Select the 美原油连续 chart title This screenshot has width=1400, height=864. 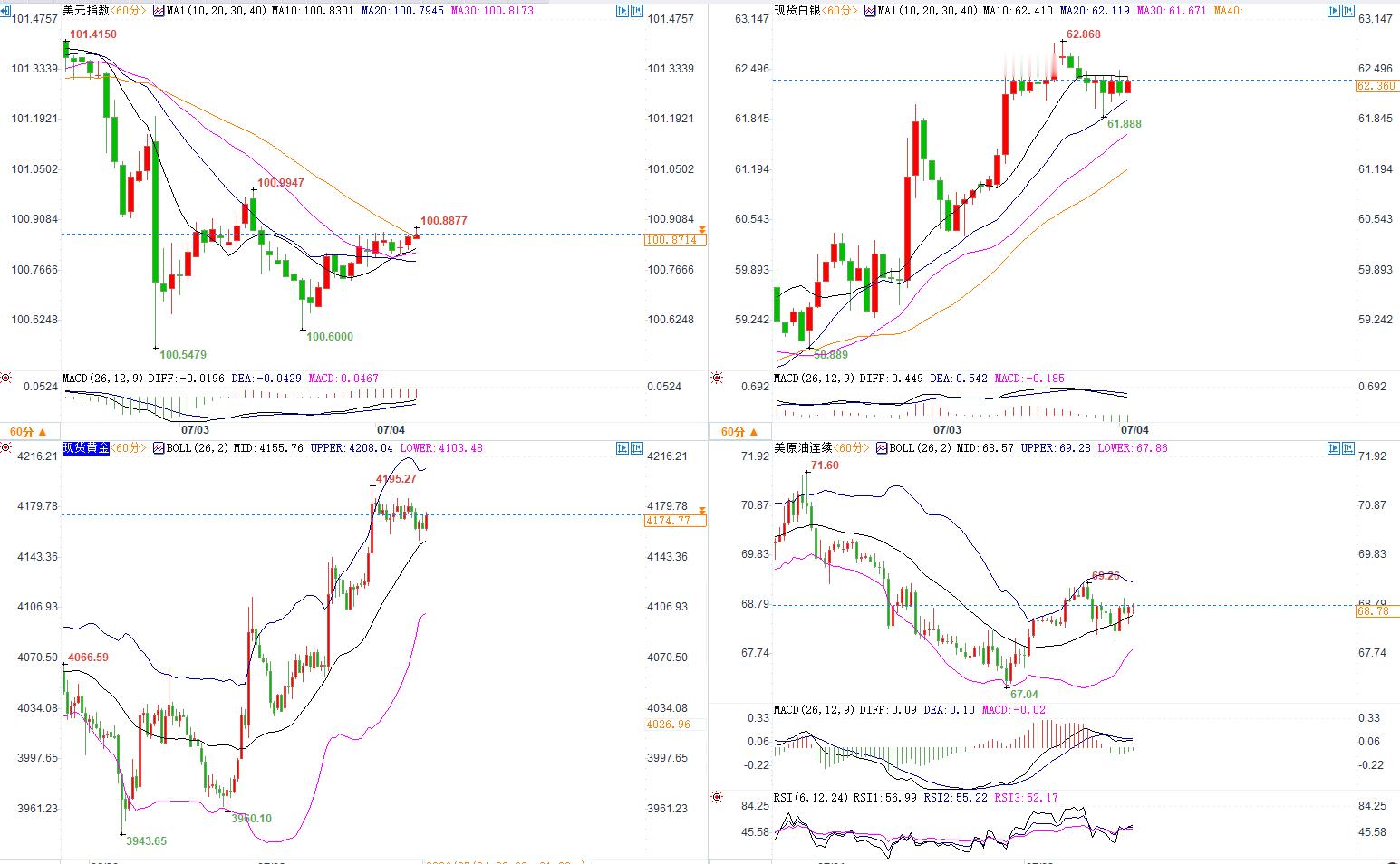[803, 448]
